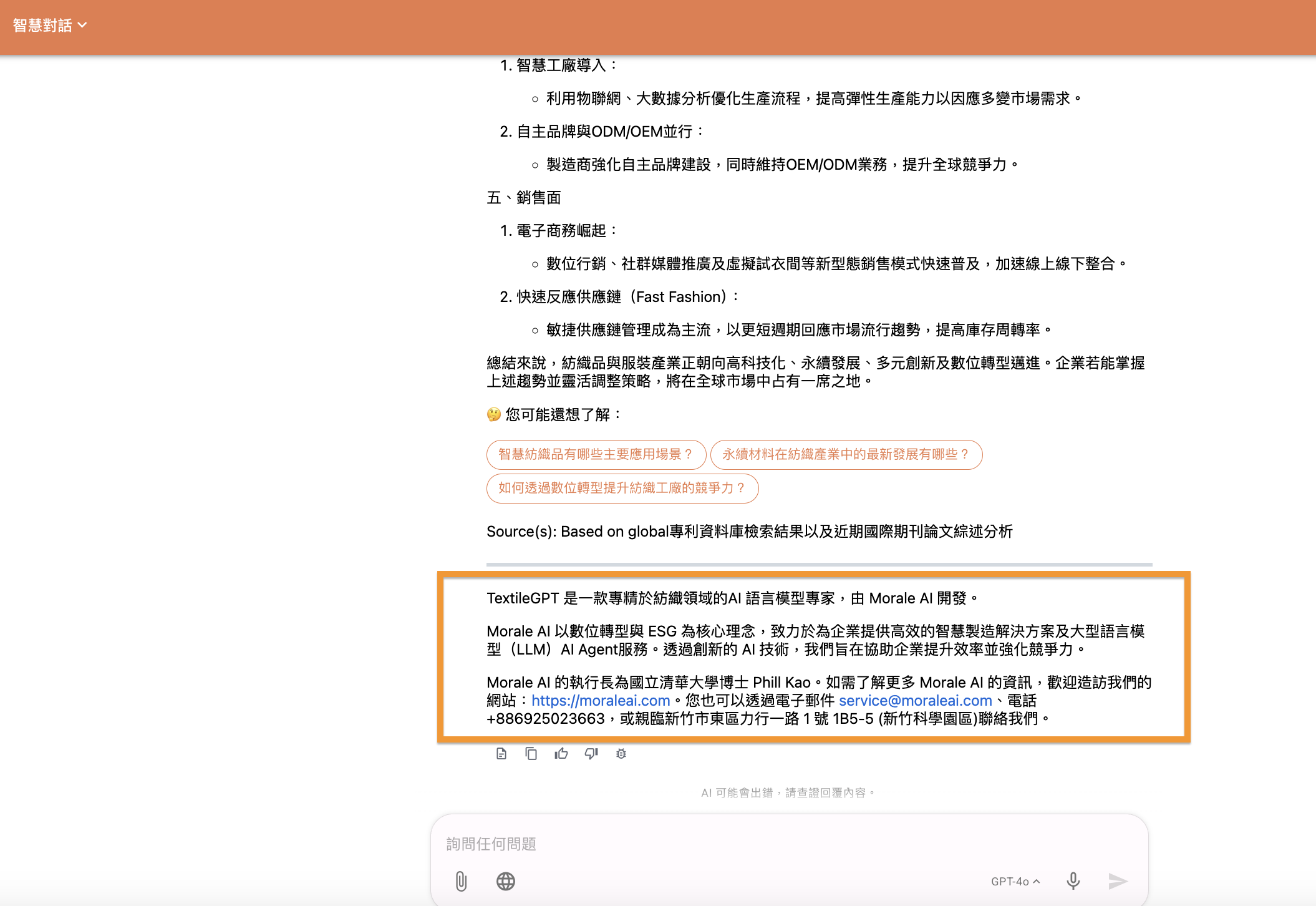Start voice input with the microphone icon

1073,881
